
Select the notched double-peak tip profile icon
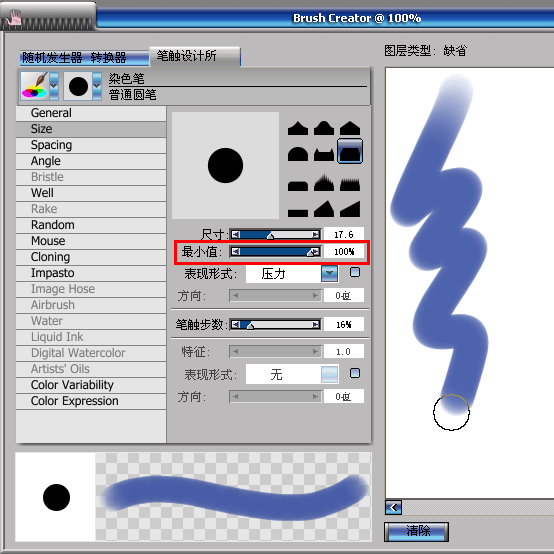(324, 155)
